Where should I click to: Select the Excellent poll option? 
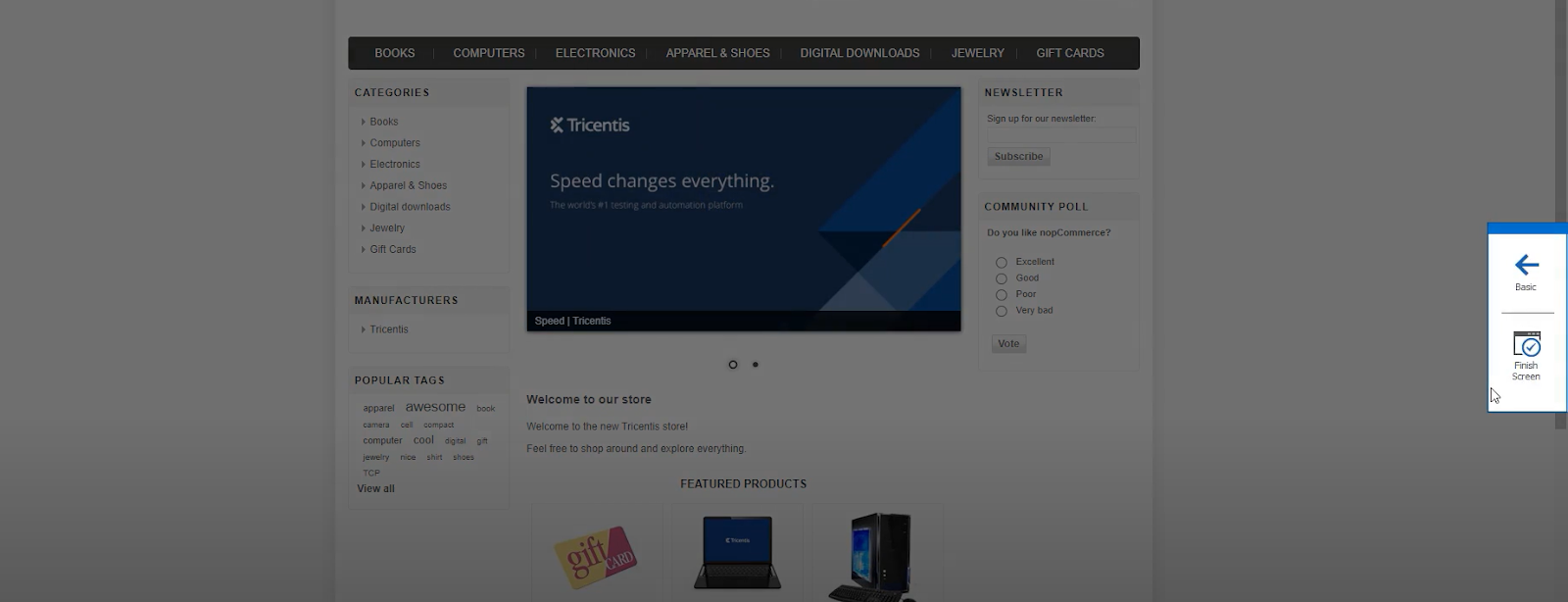point(1001,263)
